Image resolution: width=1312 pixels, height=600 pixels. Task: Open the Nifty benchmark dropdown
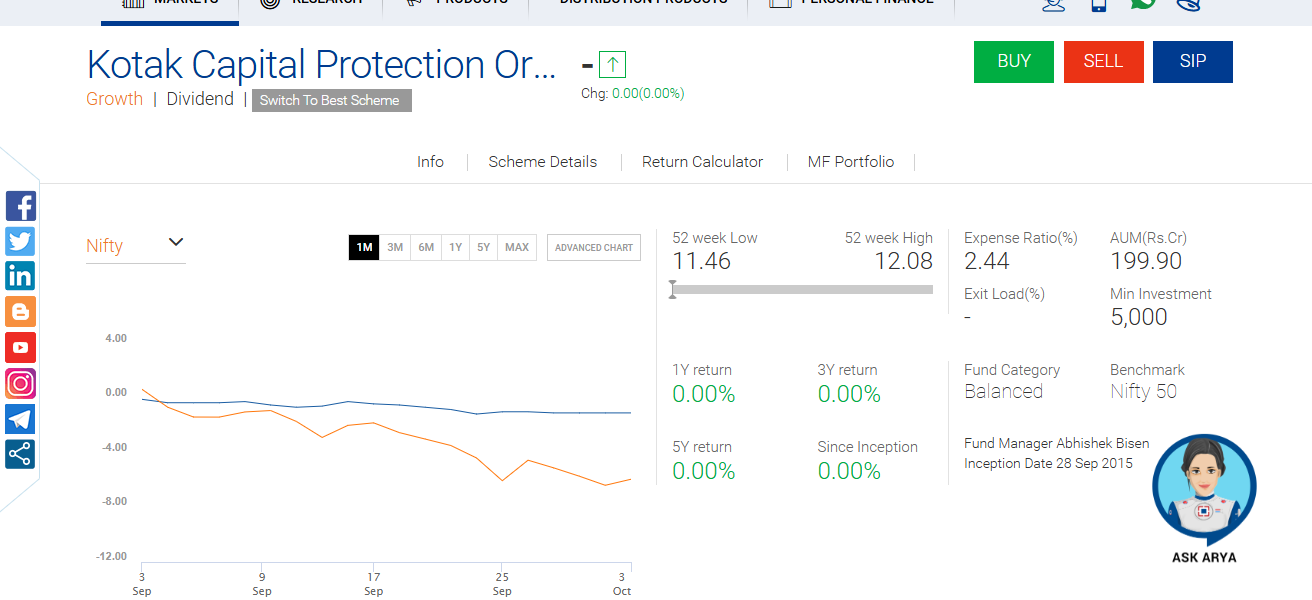pos(135,244)
